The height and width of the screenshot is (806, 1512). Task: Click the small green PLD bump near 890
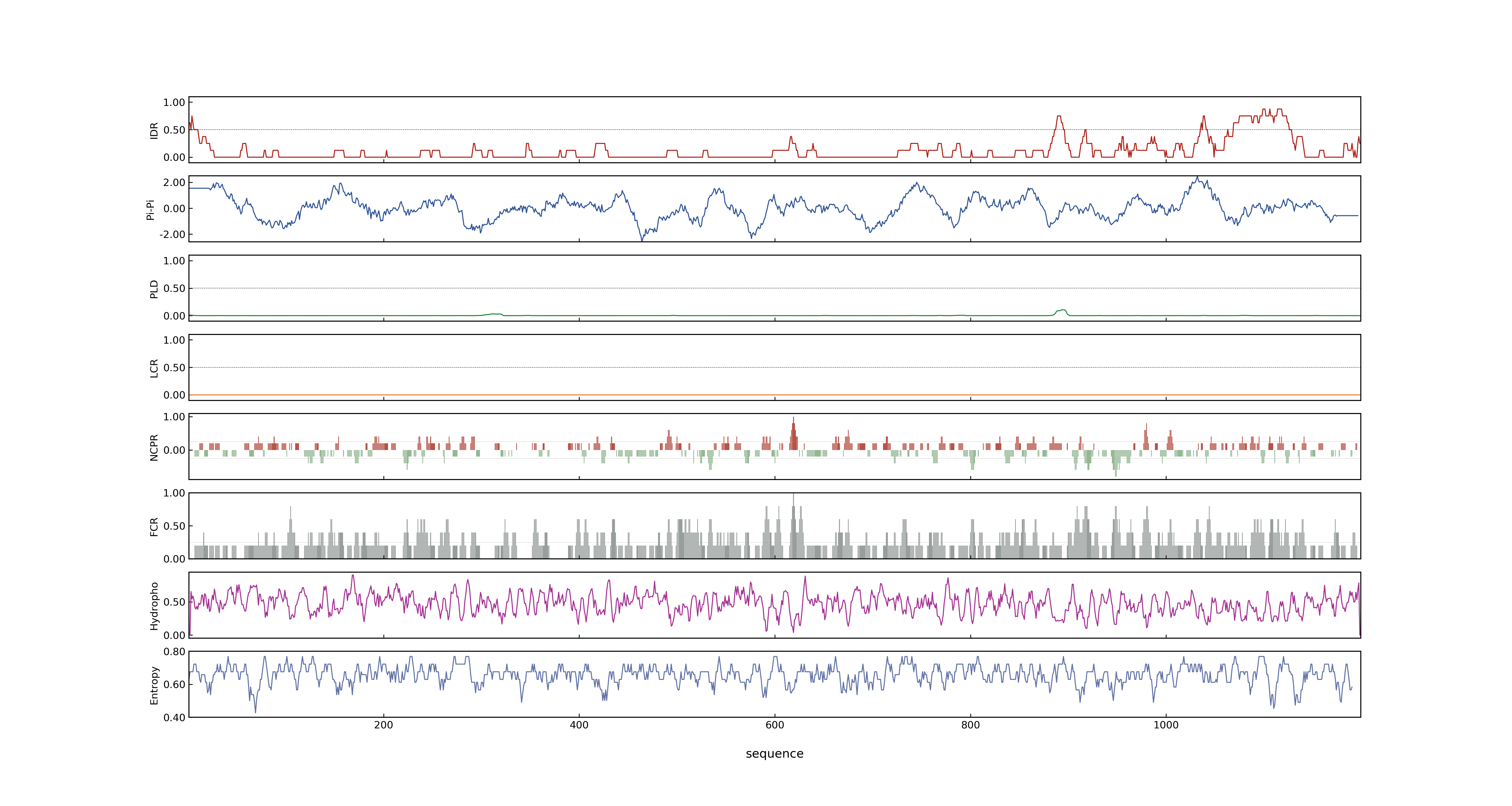[x=1062, y=312]
